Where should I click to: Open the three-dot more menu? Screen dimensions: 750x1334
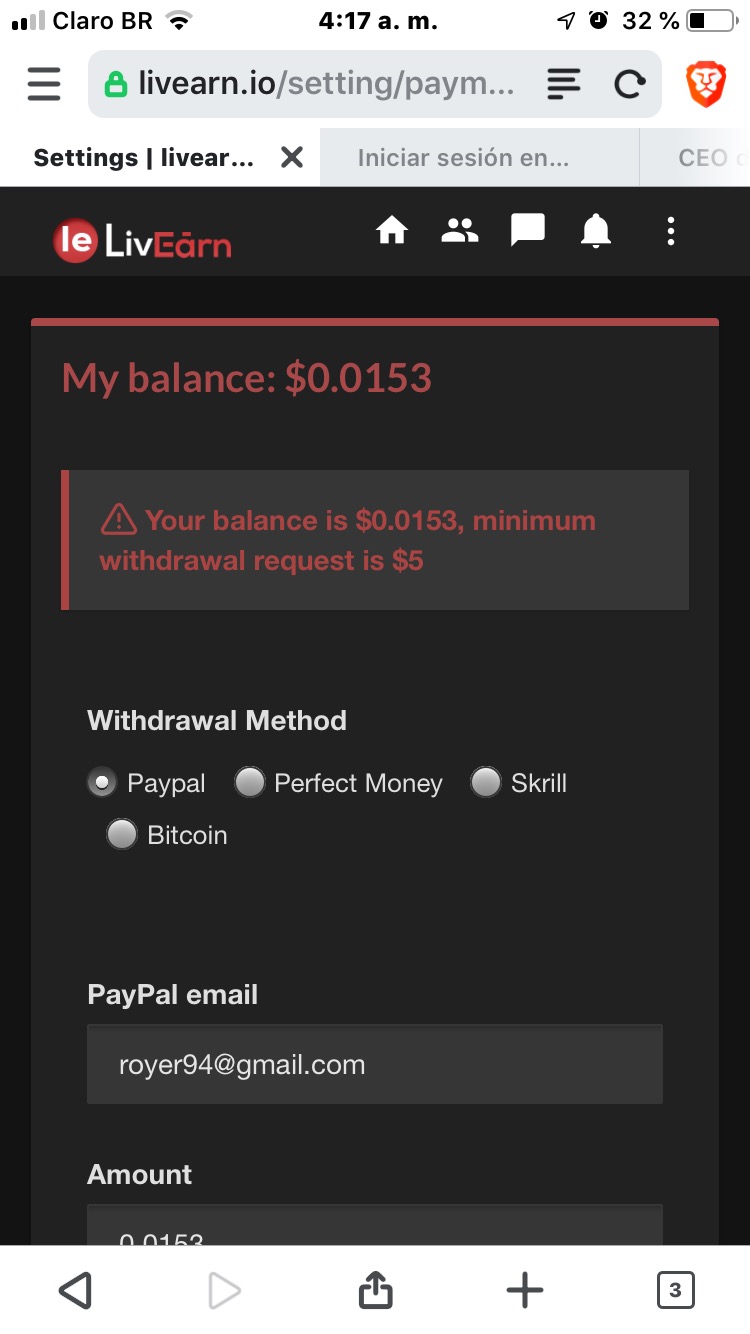click(671, 232)
